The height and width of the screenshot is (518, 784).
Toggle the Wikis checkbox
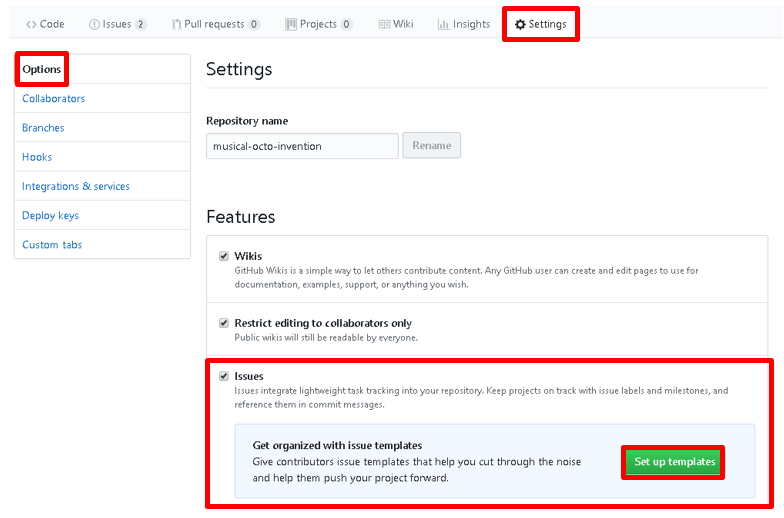[x=224, y=256]
